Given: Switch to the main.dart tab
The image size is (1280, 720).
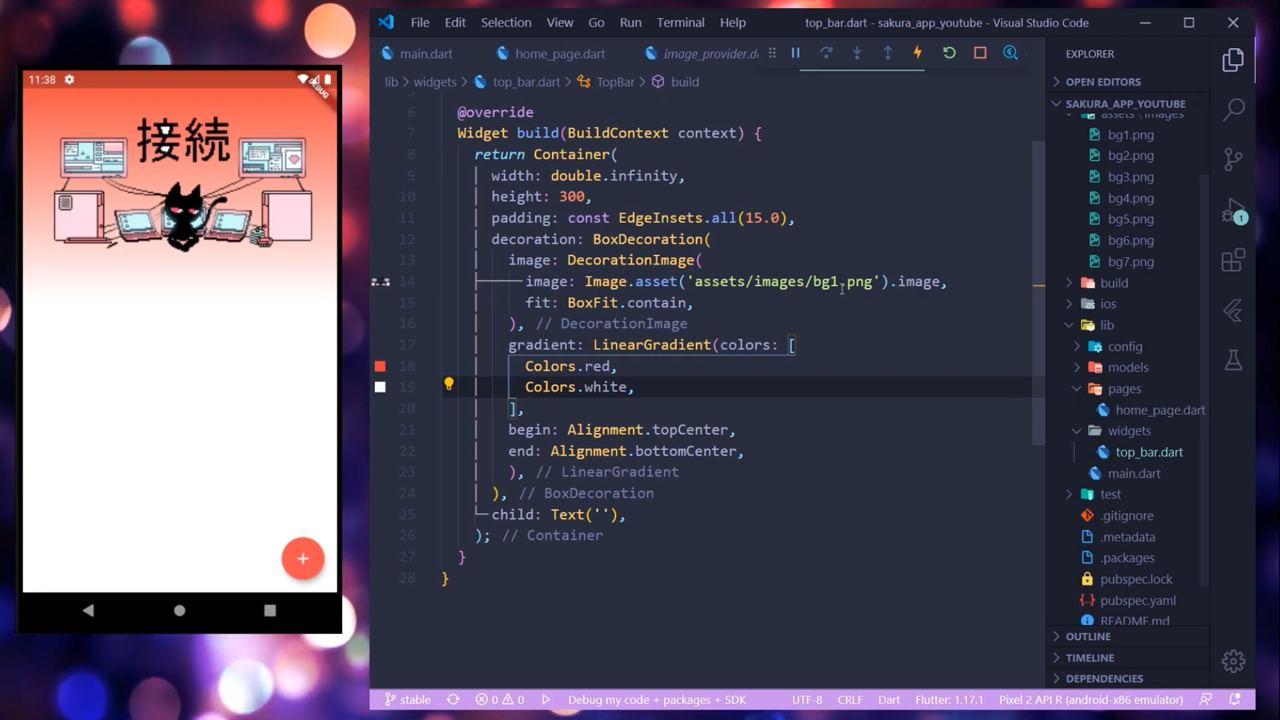Looking at the screenshot, I should click(x=417, y=54).
